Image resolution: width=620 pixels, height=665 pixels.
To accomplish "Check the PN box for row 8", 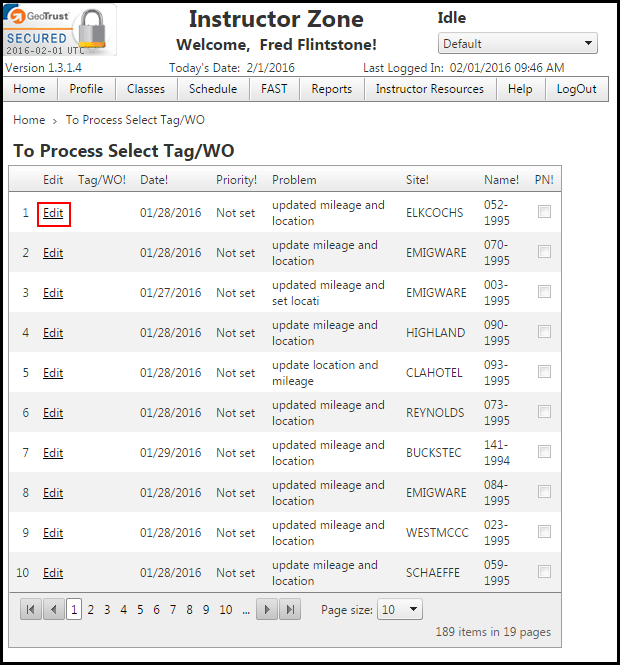I will point(544,492).
